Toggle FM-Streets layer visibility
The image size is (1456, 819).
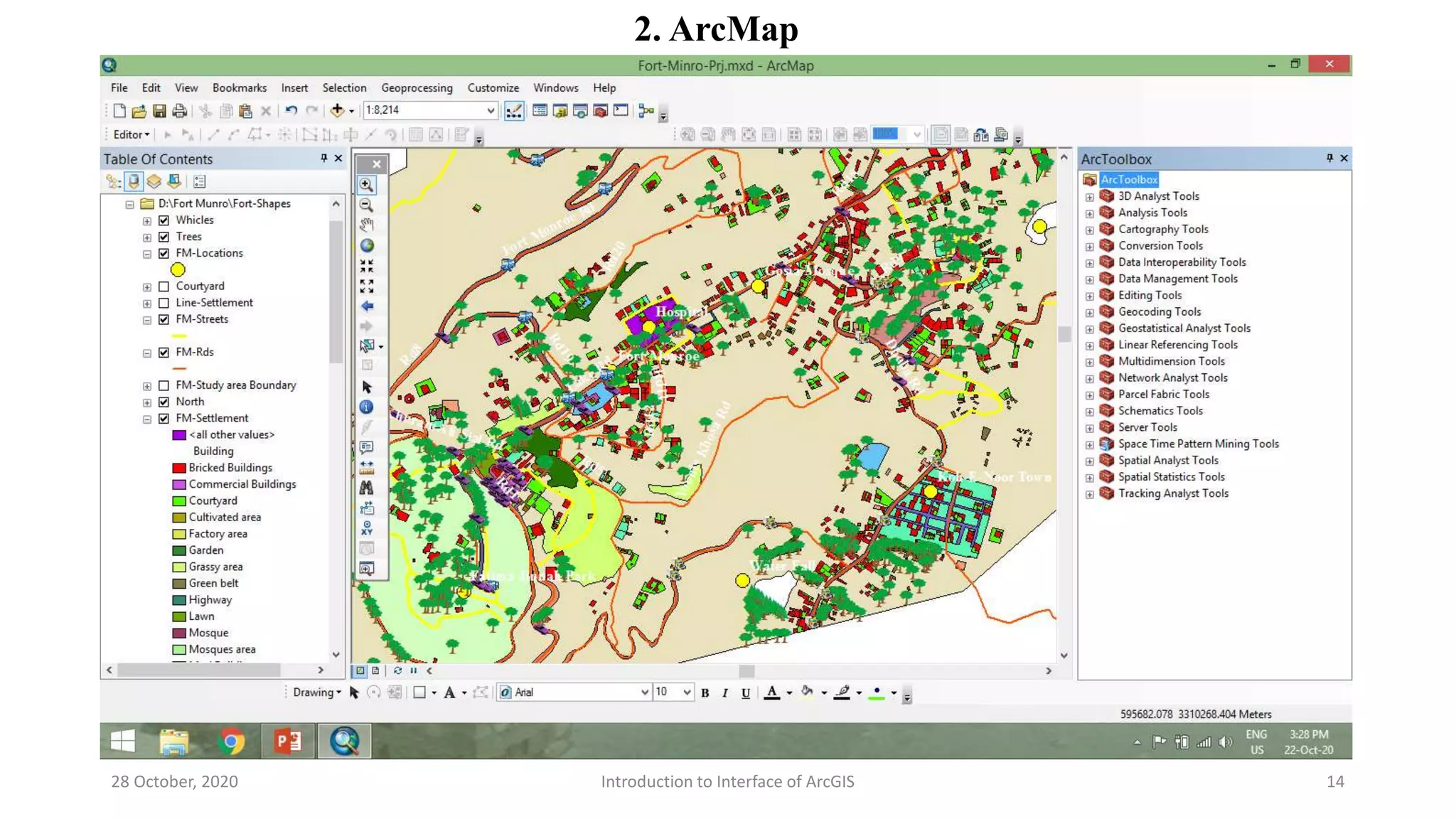click(x=164, y=320)
